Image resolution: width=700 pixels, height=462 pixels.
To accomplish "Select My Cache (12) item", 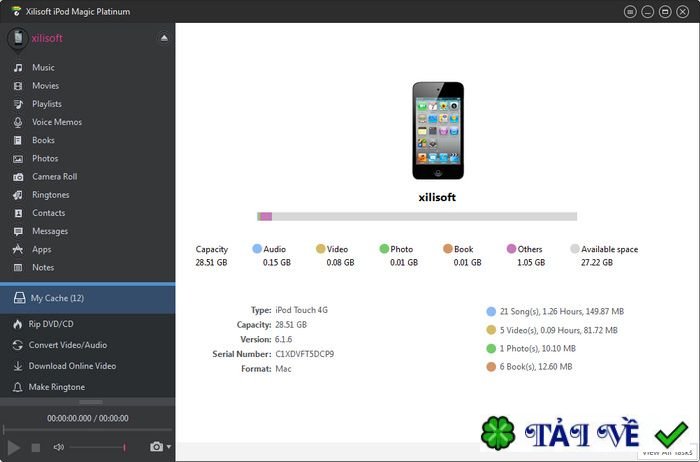I will [x=88, y=298].
